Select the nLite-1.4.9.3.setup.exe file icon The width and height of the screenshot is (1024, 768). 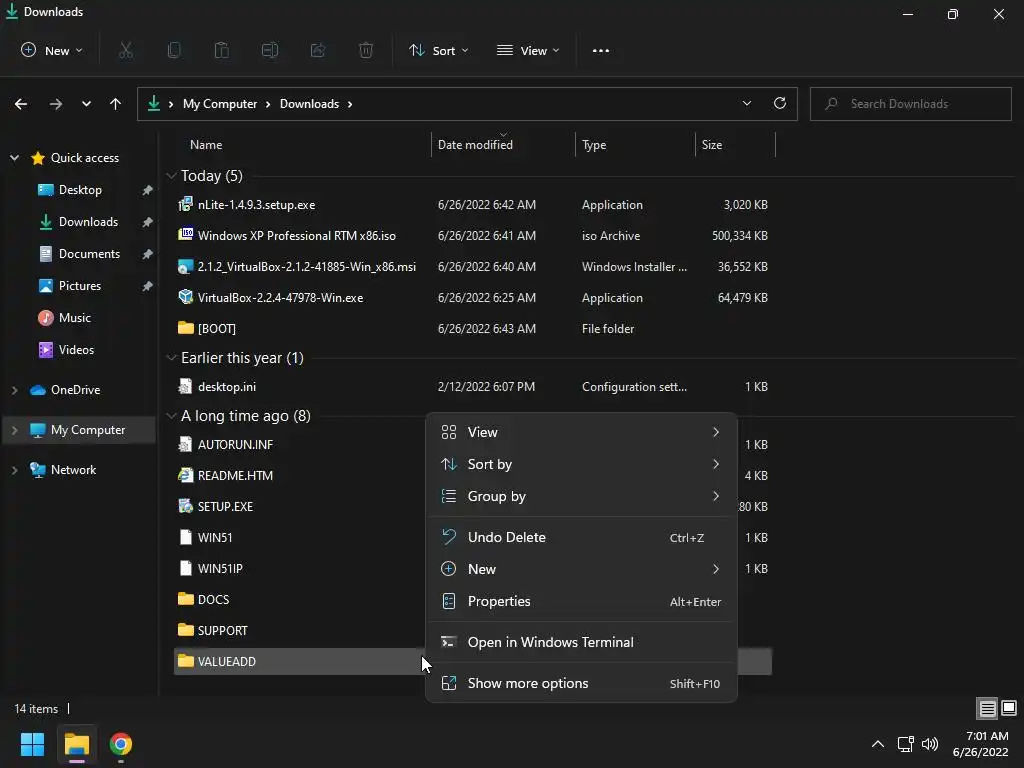tap(185, 204)
